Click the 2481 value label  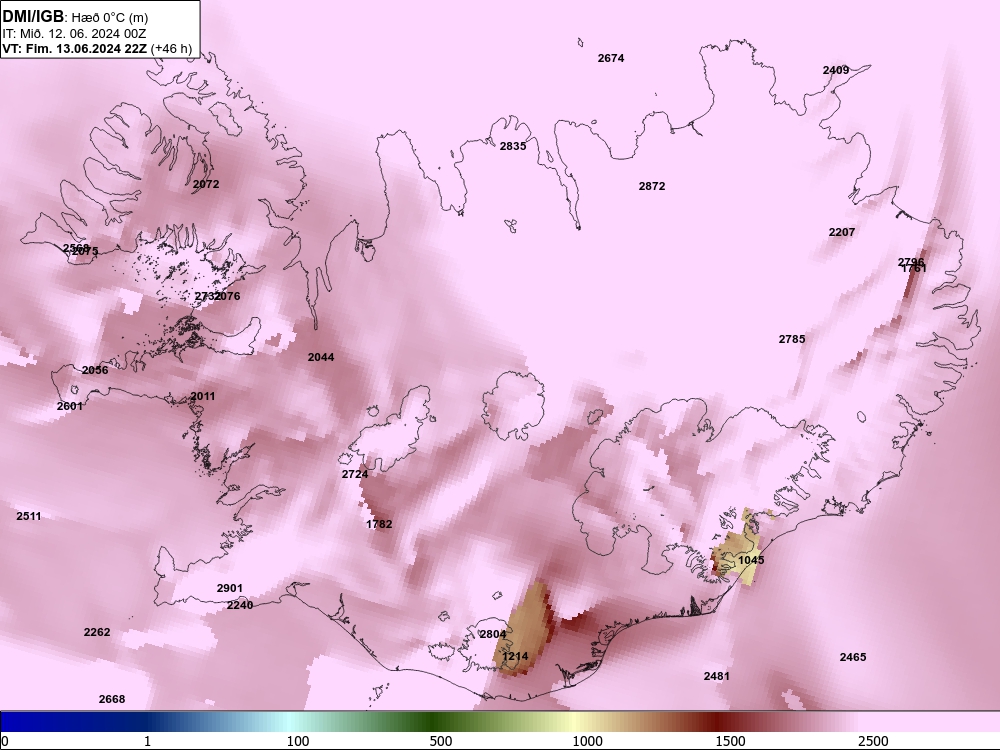(717, 676)
